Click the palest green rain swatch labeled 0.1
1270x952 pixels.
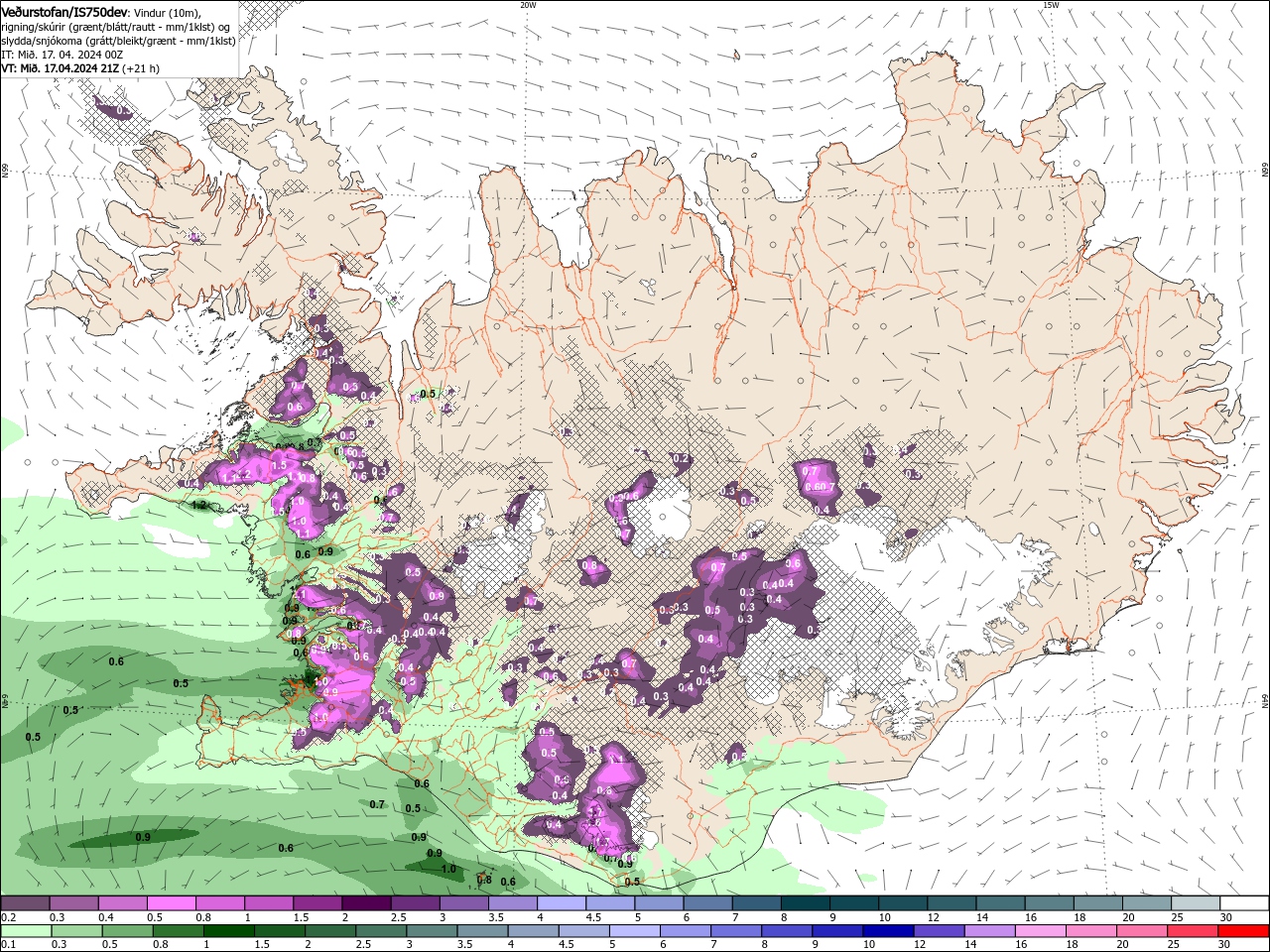[26, 931]
